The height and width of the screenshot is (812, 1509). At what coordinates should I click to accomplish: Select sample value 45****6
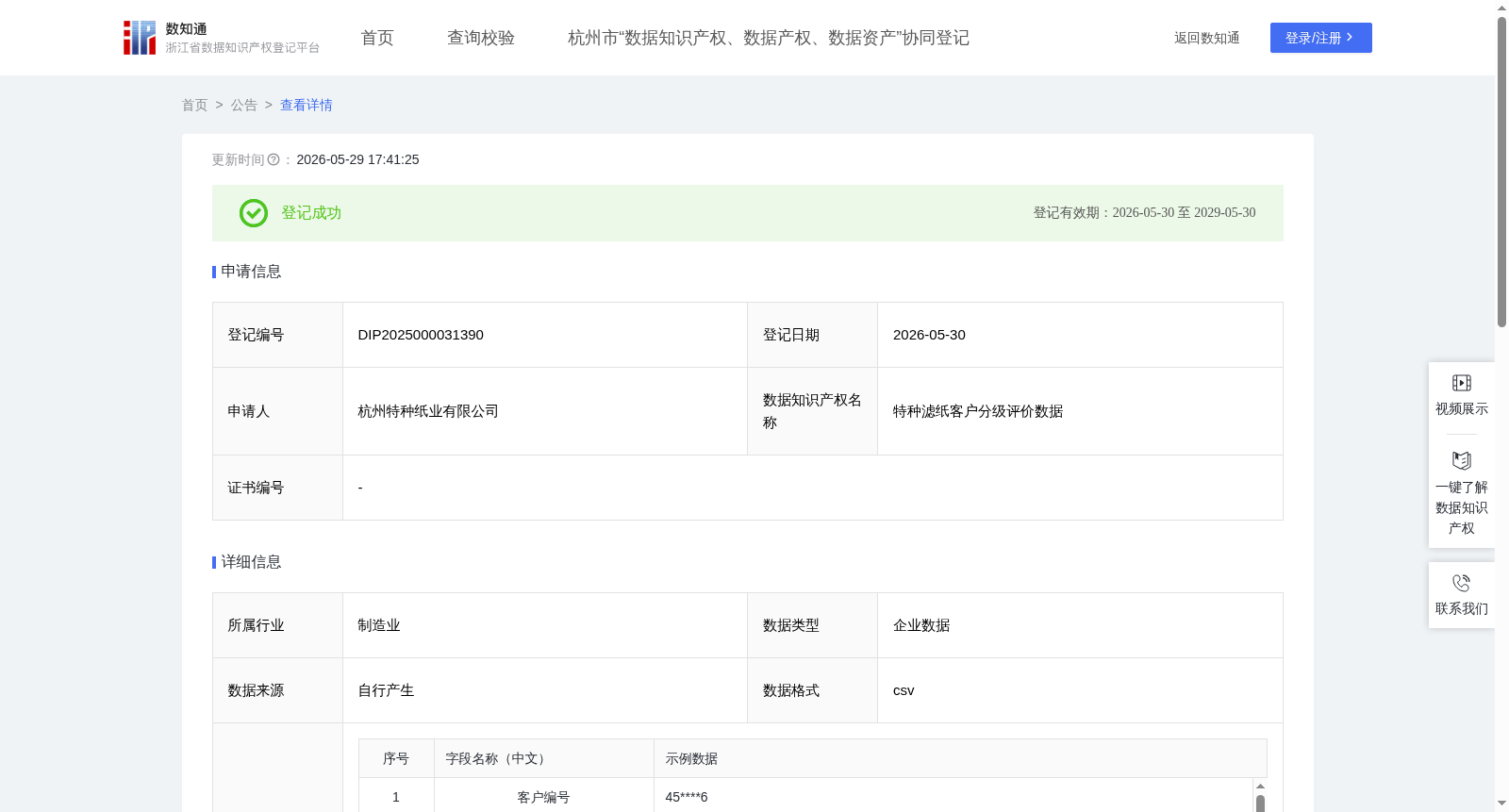687,797
